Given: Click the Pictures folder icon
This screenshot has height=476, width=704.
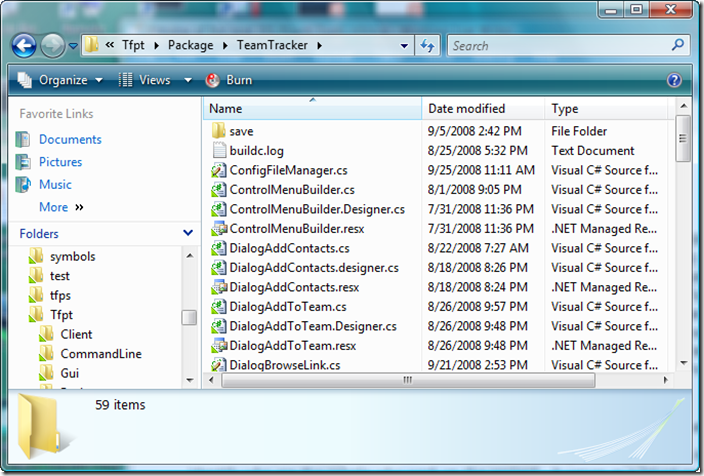Looking at the screenshot, I should click(23, 162).
